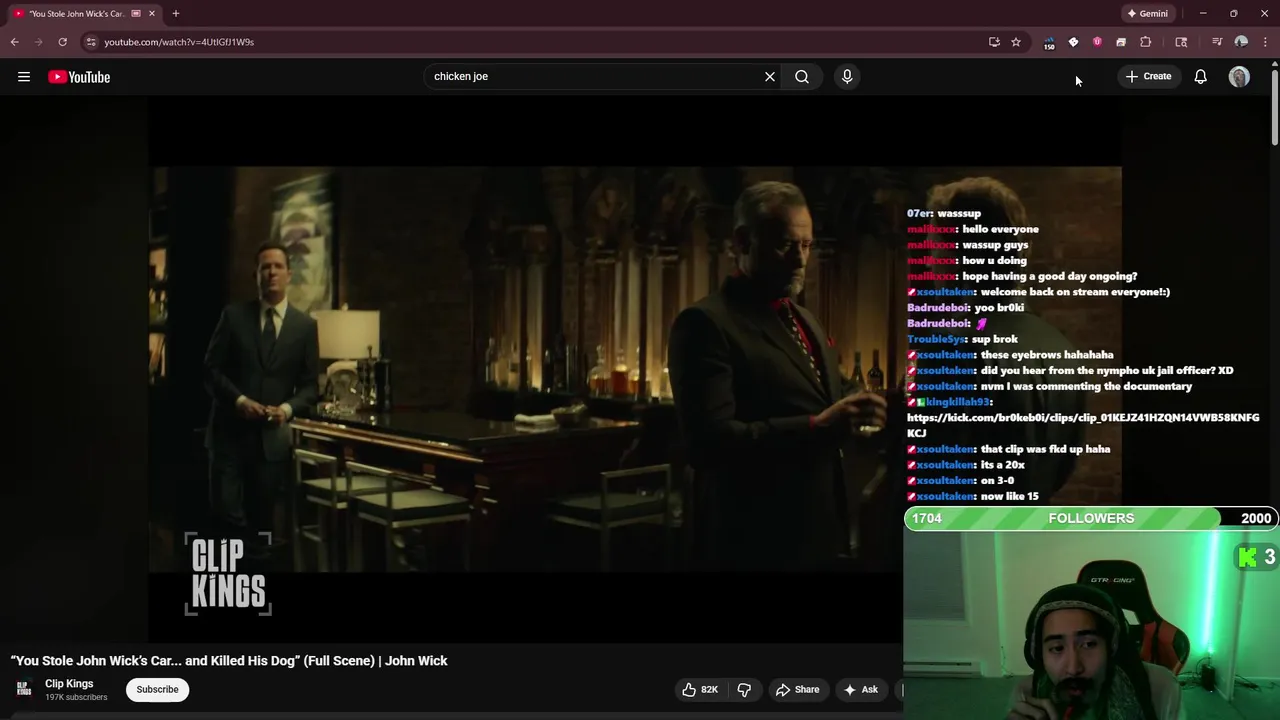1280x720 pixels.
Task: Open Chrome's three-dot menu
Action: point(1265,42)
